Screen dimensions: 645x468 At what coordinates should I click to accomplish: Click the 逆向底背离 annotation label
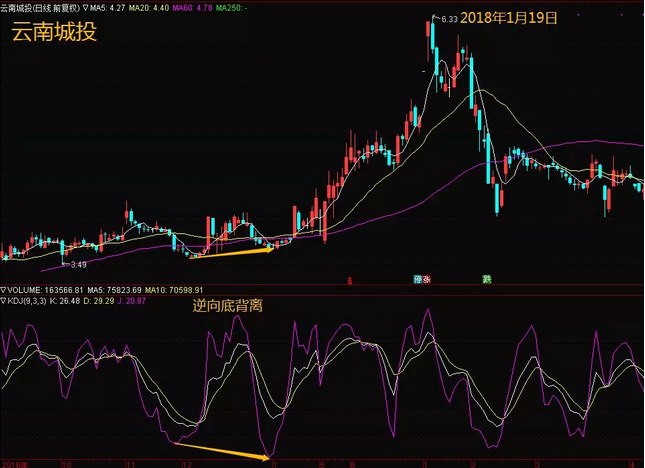pos(228,306)
